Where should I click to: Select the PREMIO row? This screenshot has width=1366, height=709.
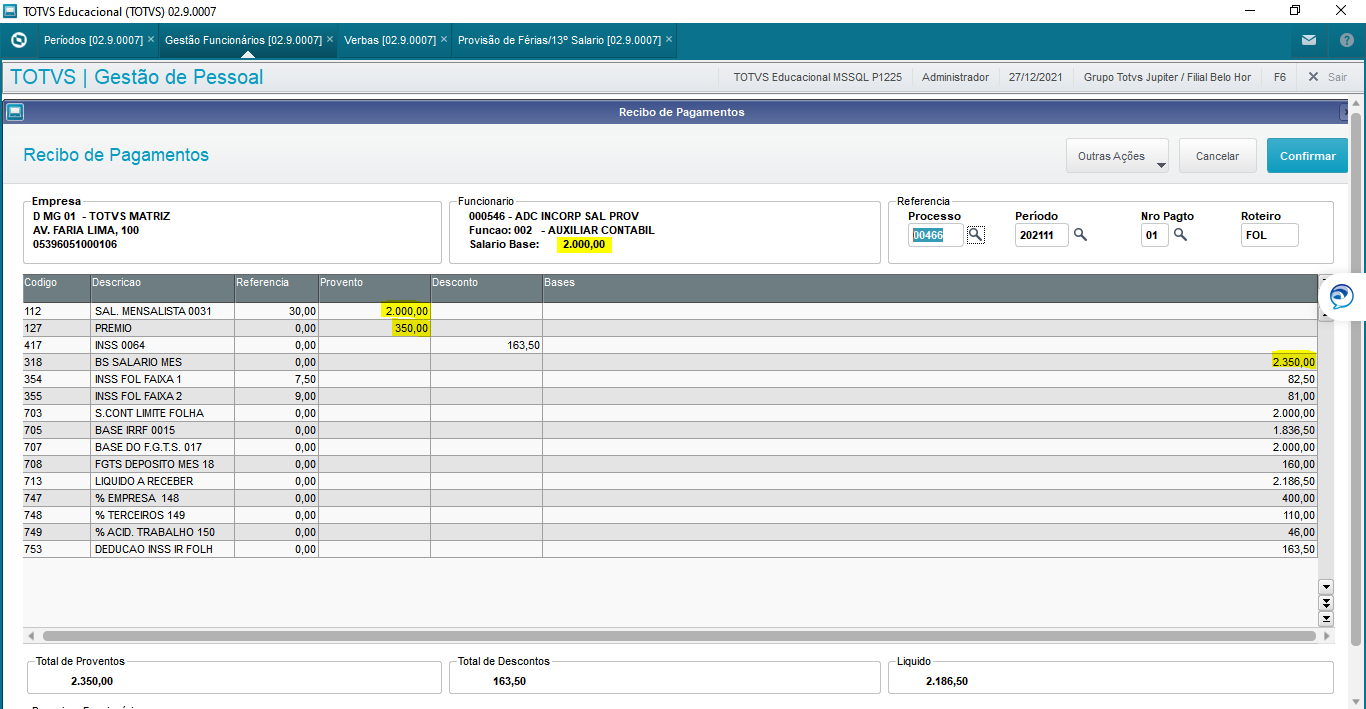click(x=670, y=328)
